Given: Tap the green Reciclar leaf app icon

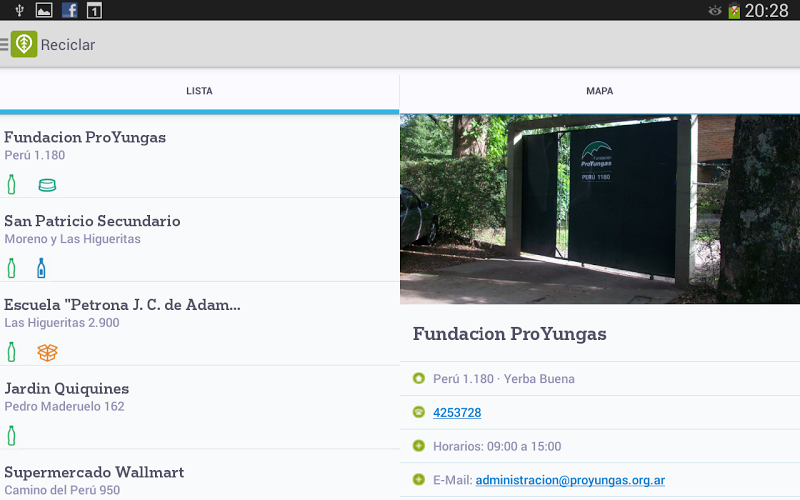Looking at the screenshot, I should point(24,44).
